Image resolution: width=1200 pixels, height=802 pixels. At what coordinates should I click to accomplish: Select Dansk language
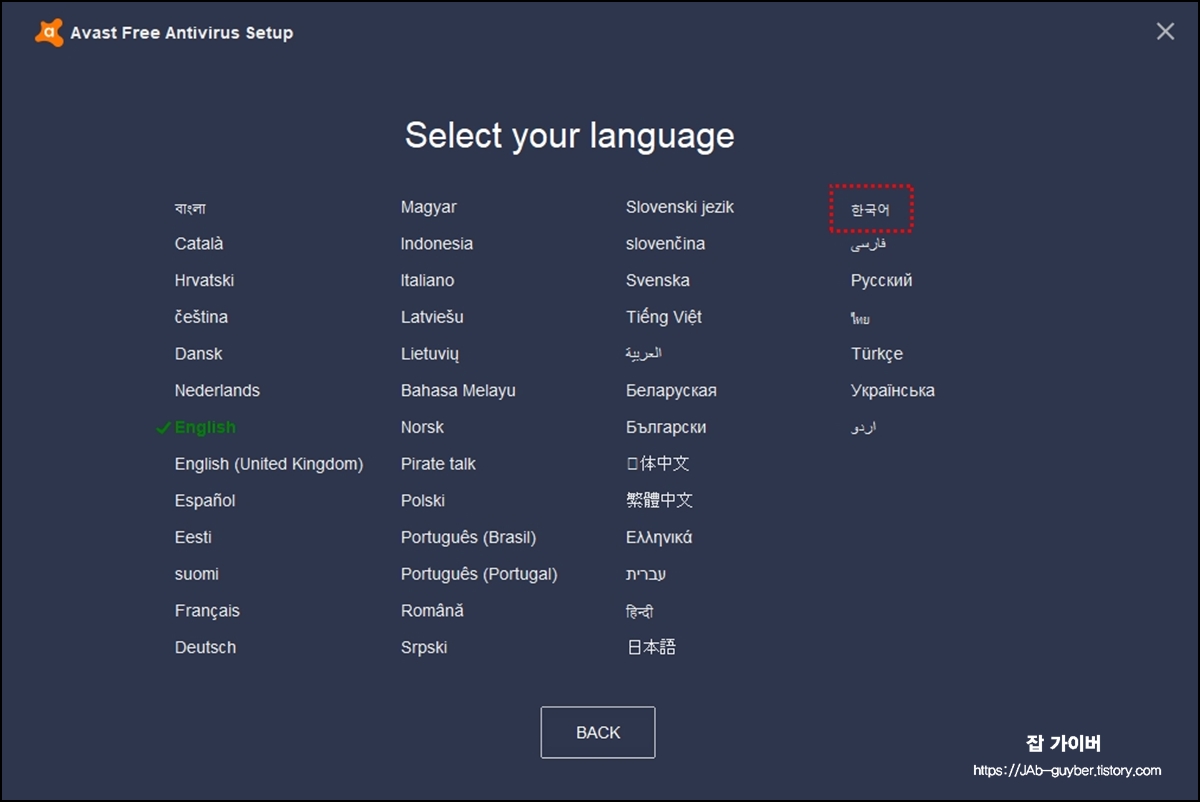point(198,354)
